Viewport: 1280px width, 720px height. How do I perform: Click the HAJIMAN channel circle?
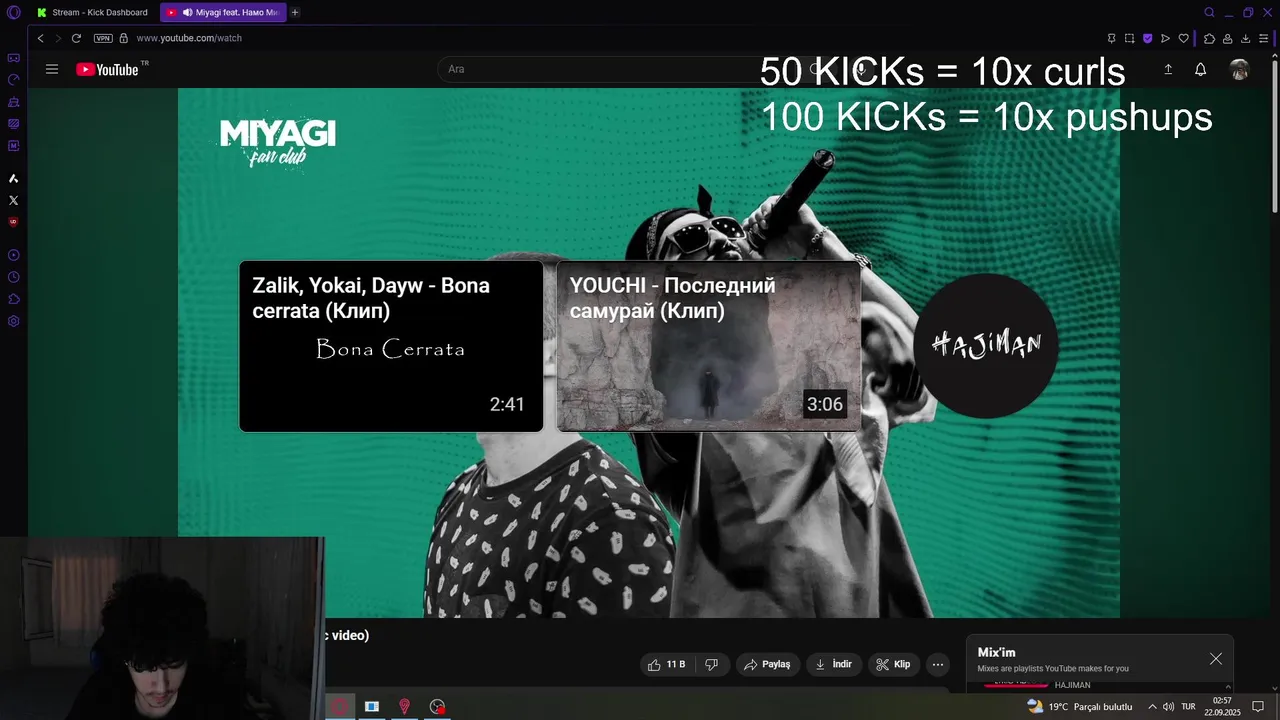coord(986,345)
